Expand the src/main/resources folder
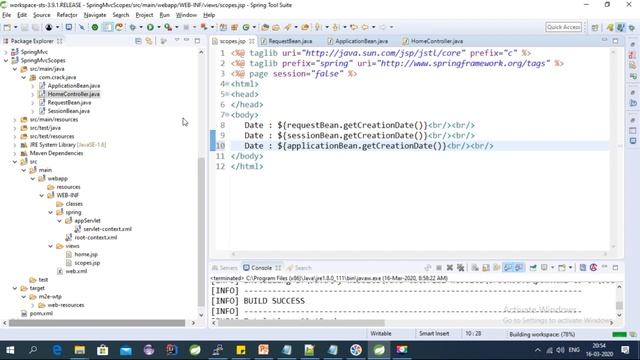The image size is (640, 360). 15,120
